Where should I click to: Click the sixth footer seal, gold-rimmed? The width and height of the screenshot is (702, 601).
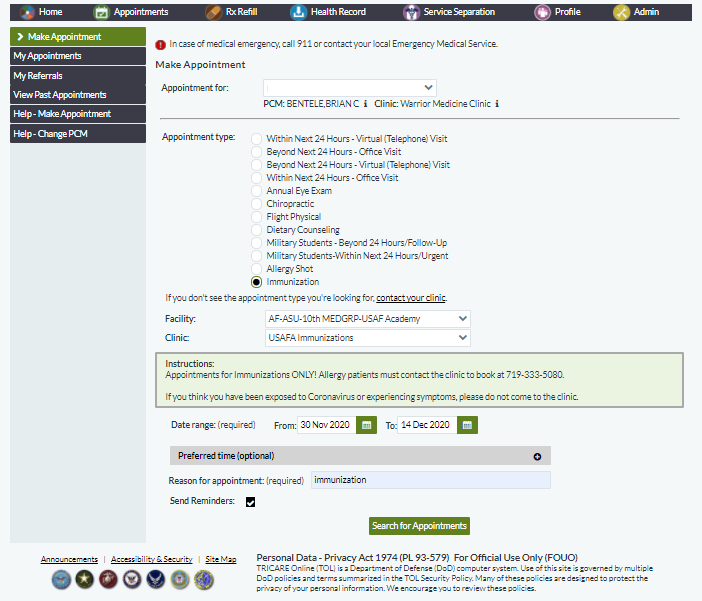[180, 580]
